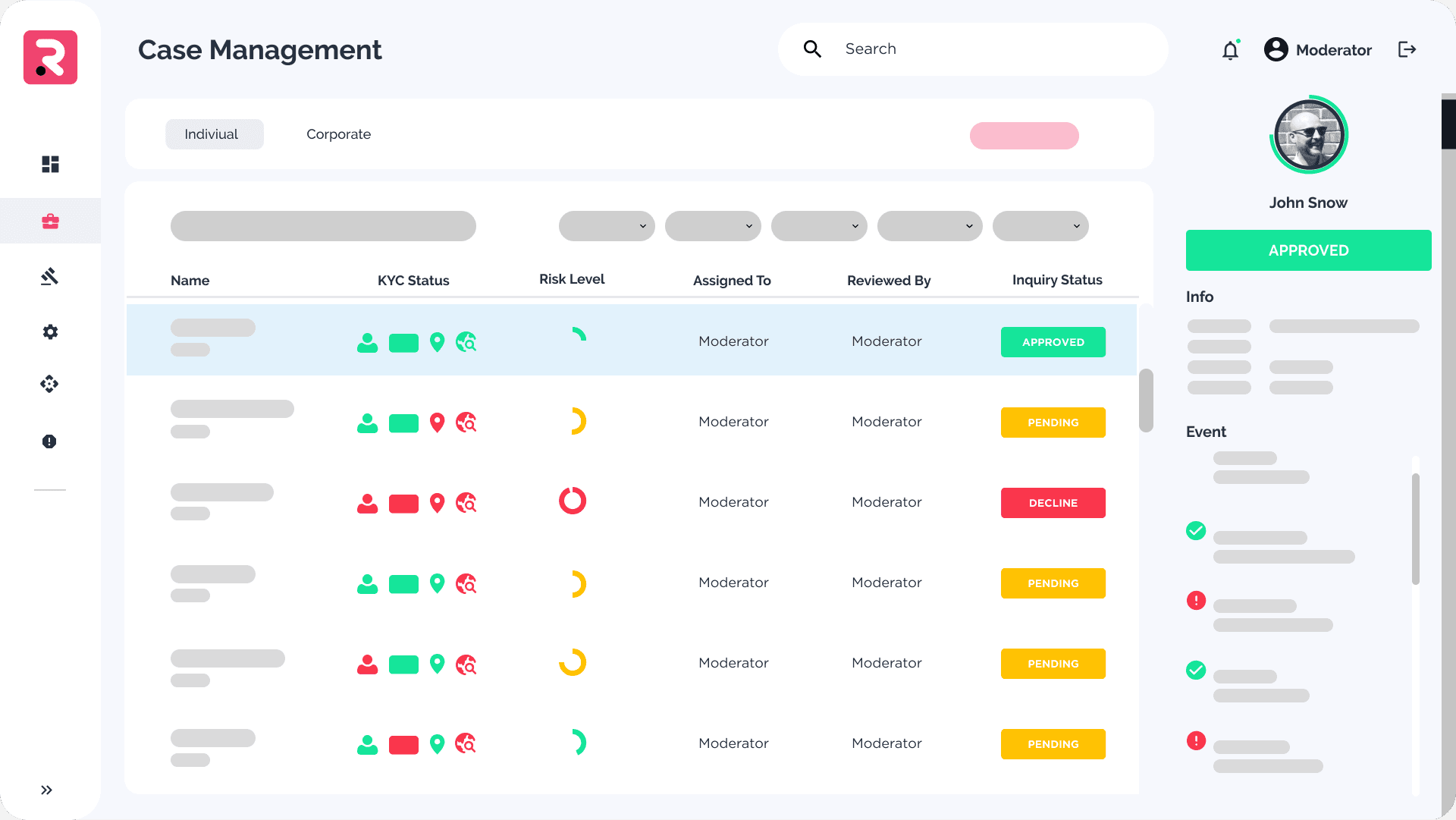Open the last gray filter dropdown
Viewport: 1456px width, 820px height.
[1040, 226]
